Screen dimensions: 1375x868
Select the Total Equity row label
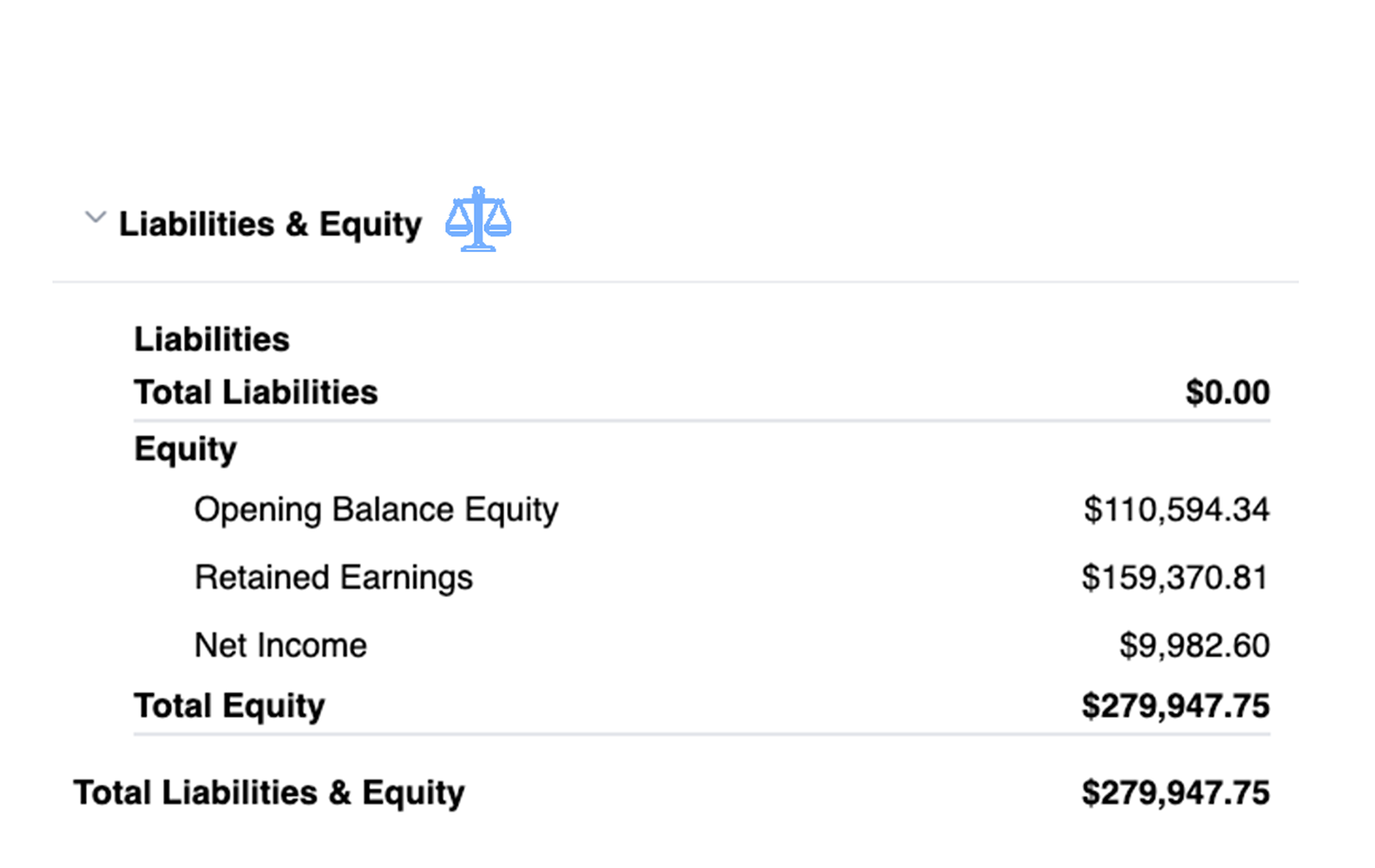[229, 706]
